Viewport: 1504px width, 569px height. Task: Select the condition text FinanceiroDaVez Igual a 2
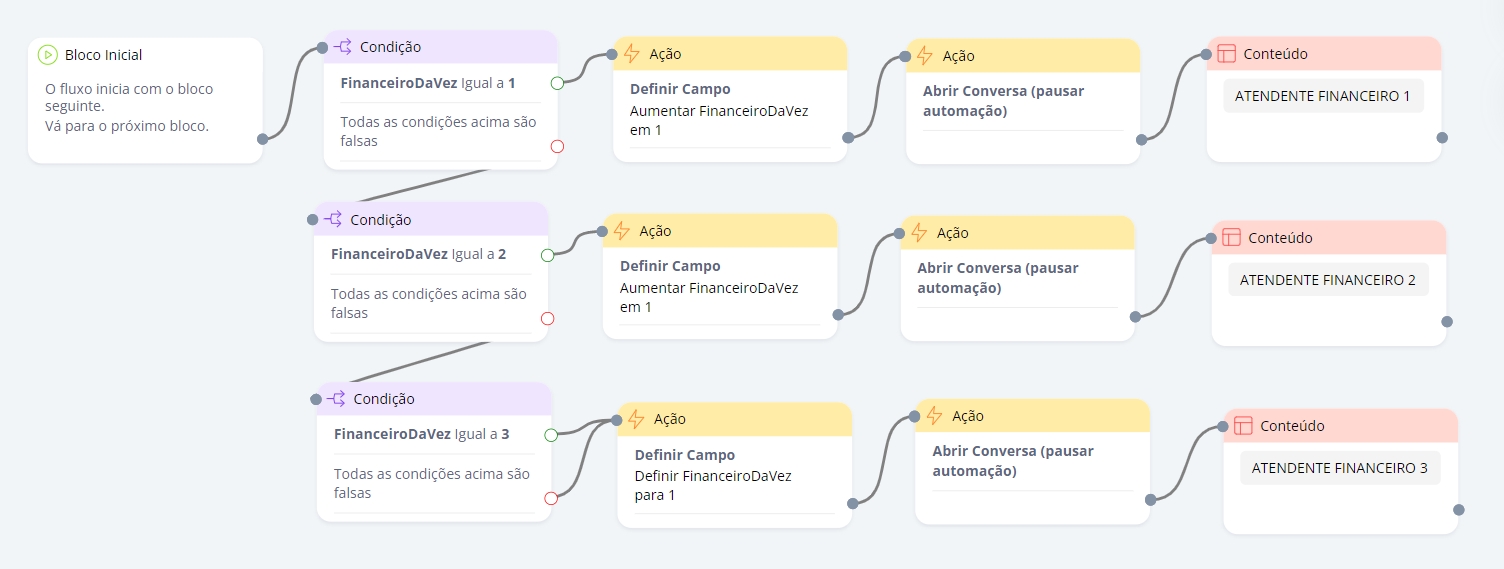click(418, 254)
